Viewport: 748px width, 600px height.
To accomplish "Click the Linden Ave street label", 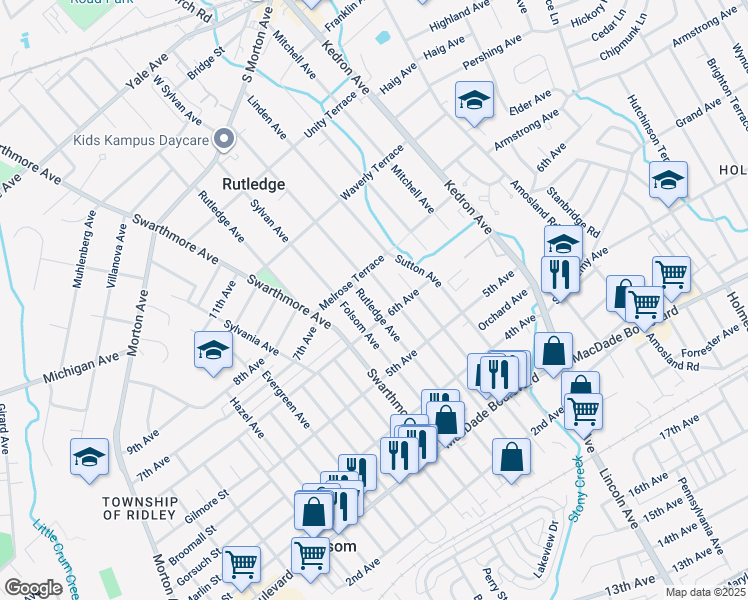I will [267, 117].
